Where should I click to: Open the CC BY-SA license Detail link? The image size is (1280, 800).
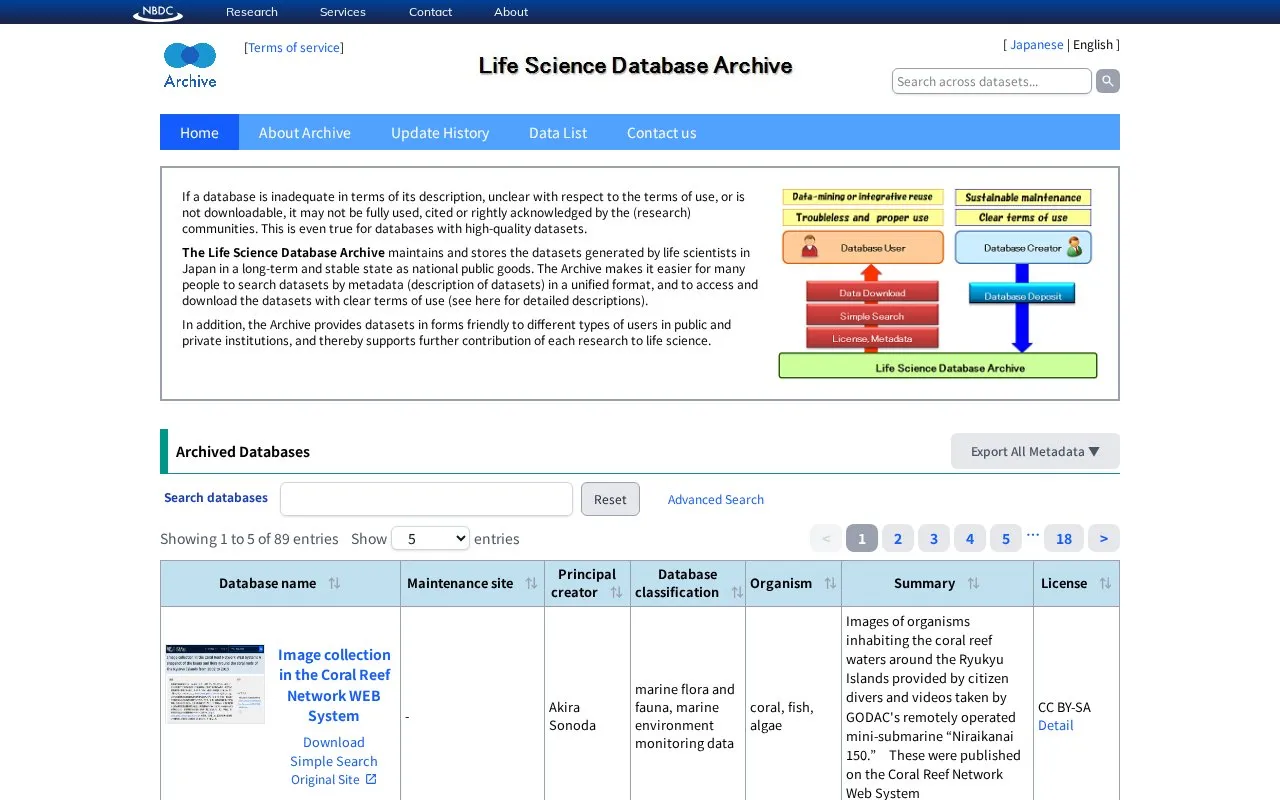pyautogui.click(x=1055, y=725)
